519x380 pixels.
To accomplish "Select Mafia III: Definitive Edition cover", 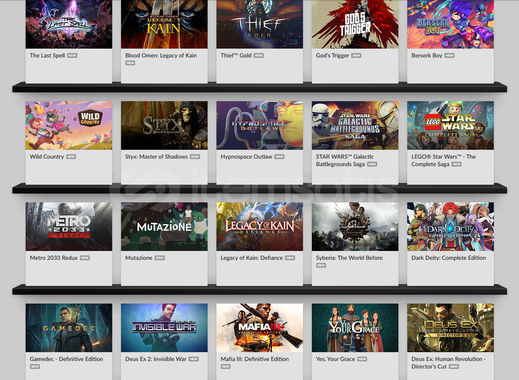I will [259, 328].
